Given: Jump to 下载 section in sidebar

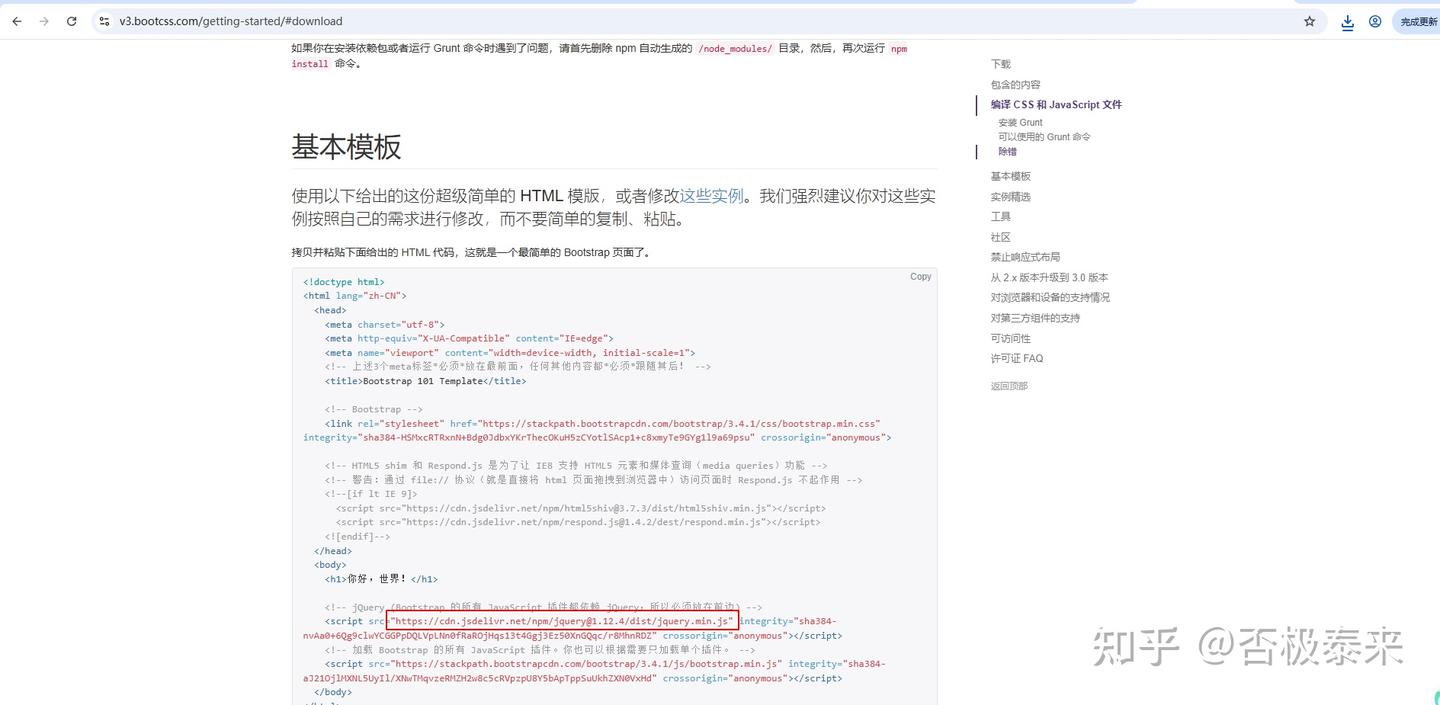Looking at the screenshot, I should pos(1000,64).
